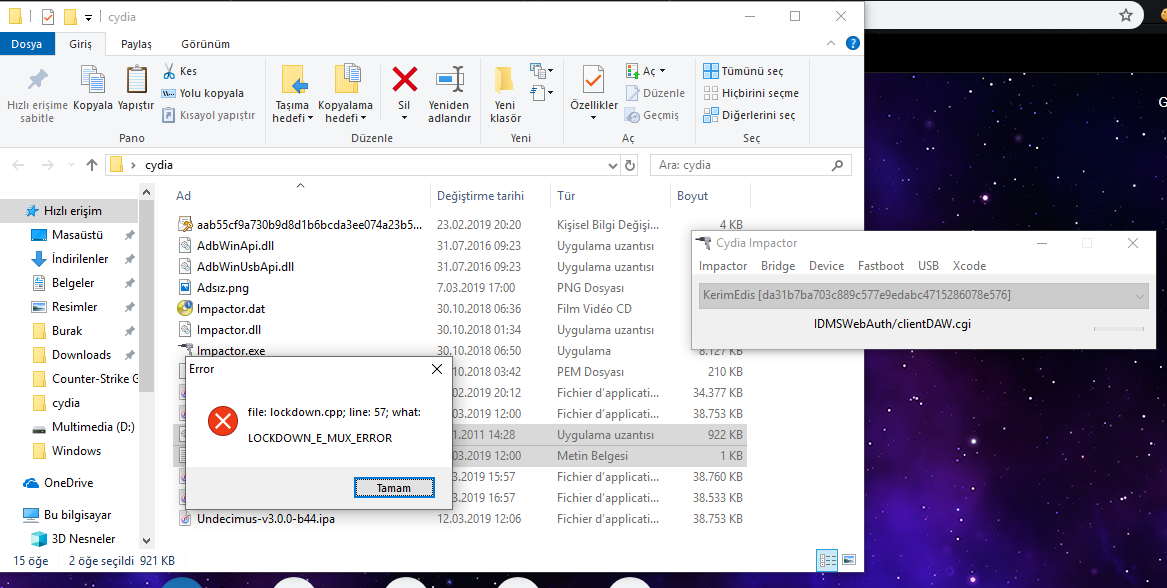Image resolution: width=1167 pixels, height=588 pixels.
Task: Click Düzenle in the Aç group
Action: (655, 93)
